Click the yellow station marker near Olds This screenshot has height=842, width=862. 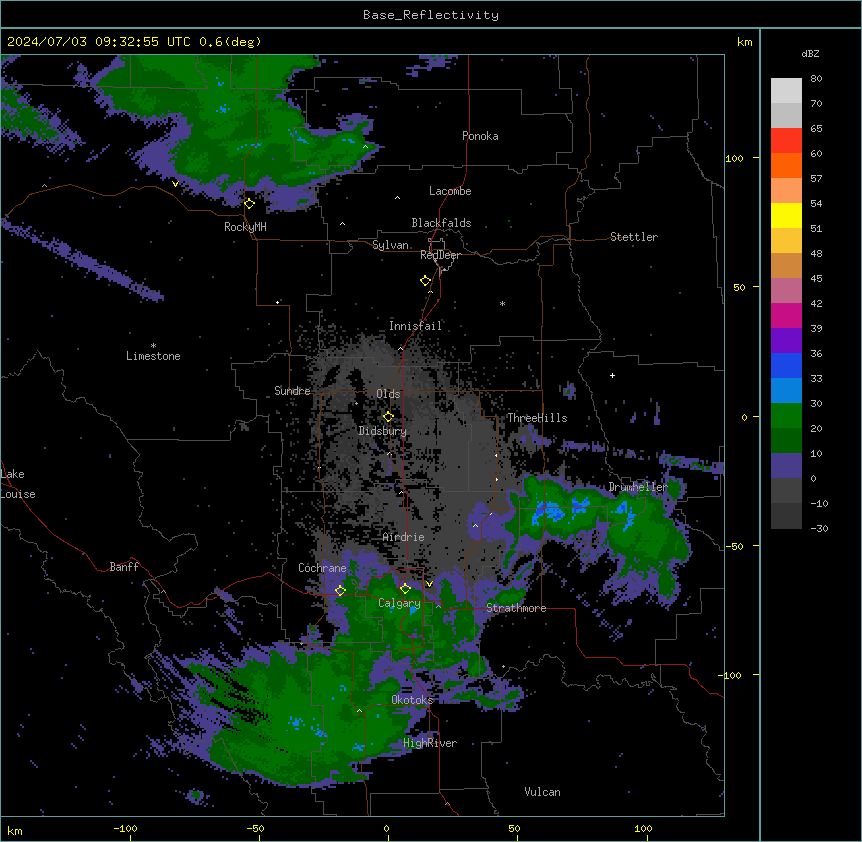[x=388, y=416]
